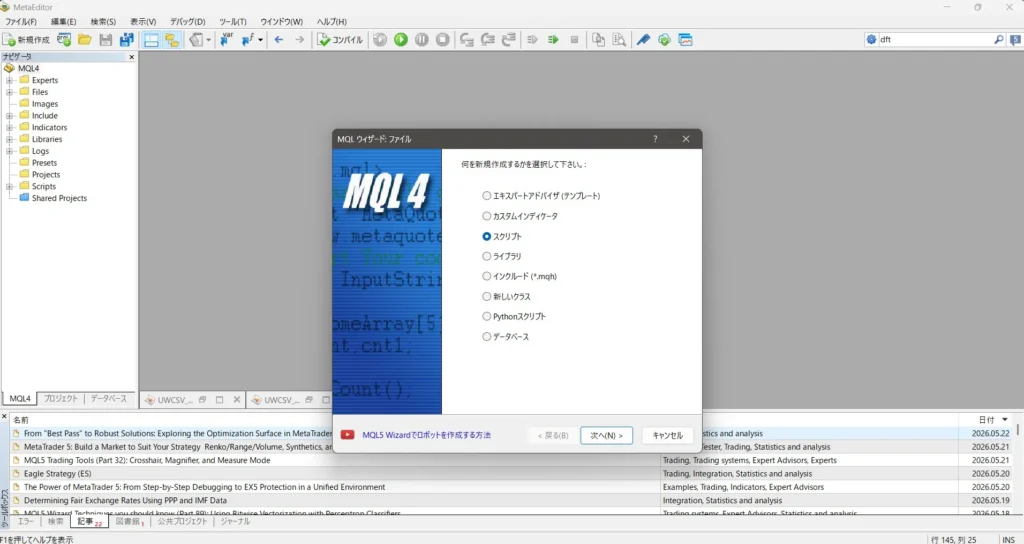Select the Shared Projects tree item

59,198
